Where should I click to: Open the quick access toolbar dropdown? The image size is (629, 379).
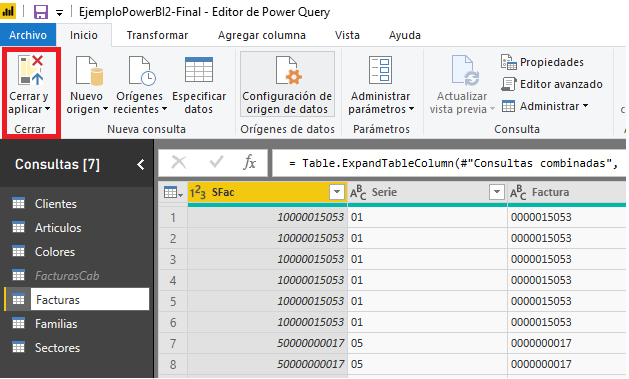(x=59, y=13)
